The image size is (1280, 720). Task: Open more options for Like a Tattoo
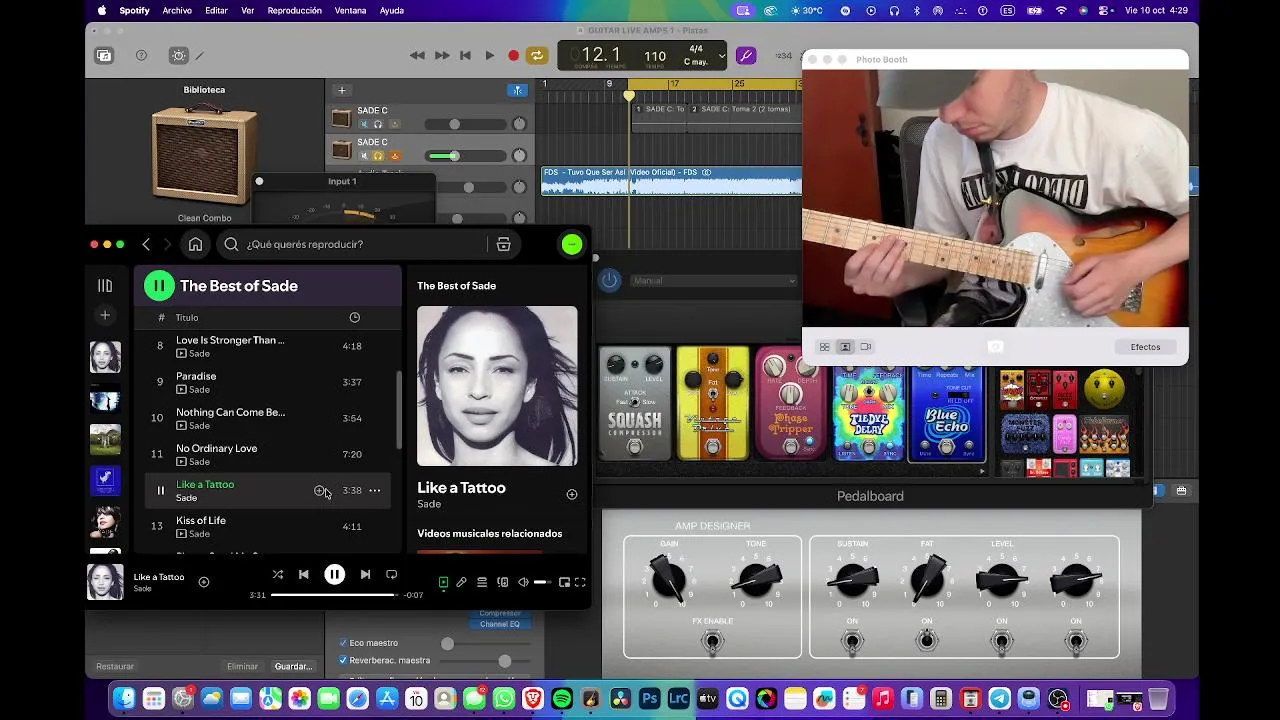pos(374,490)
